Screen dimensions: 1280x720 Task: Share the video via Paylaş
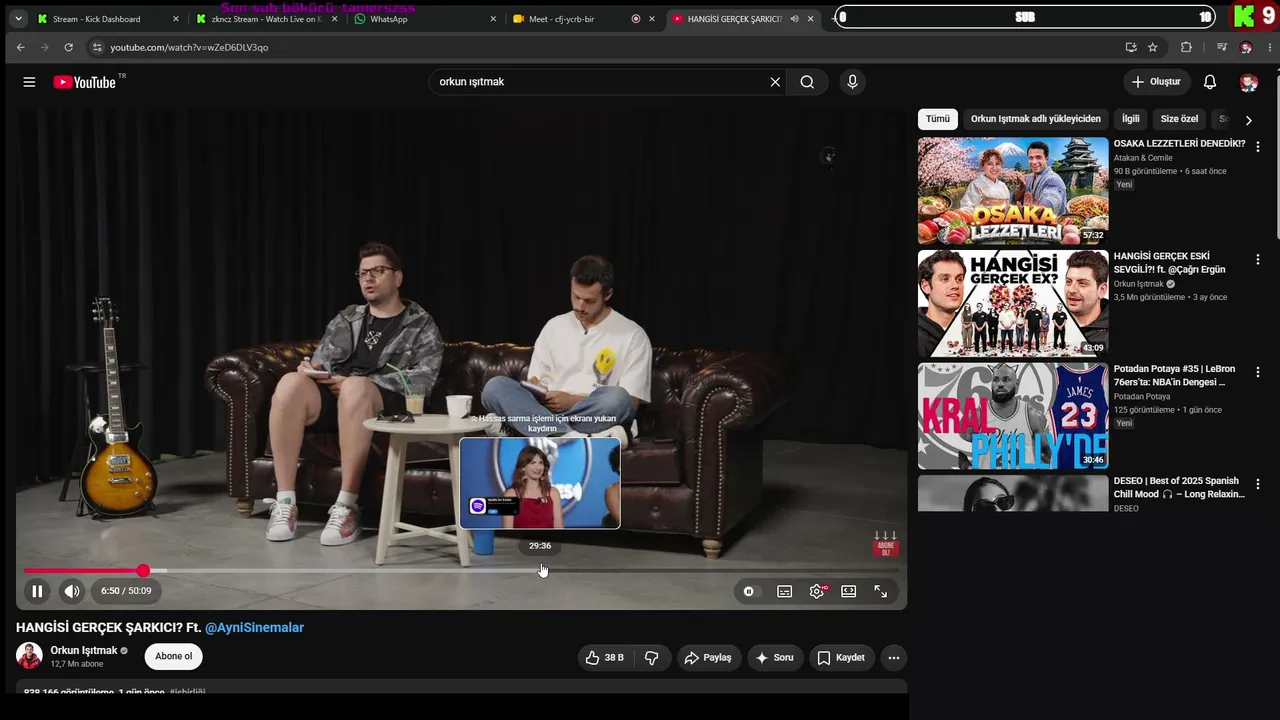709,658
